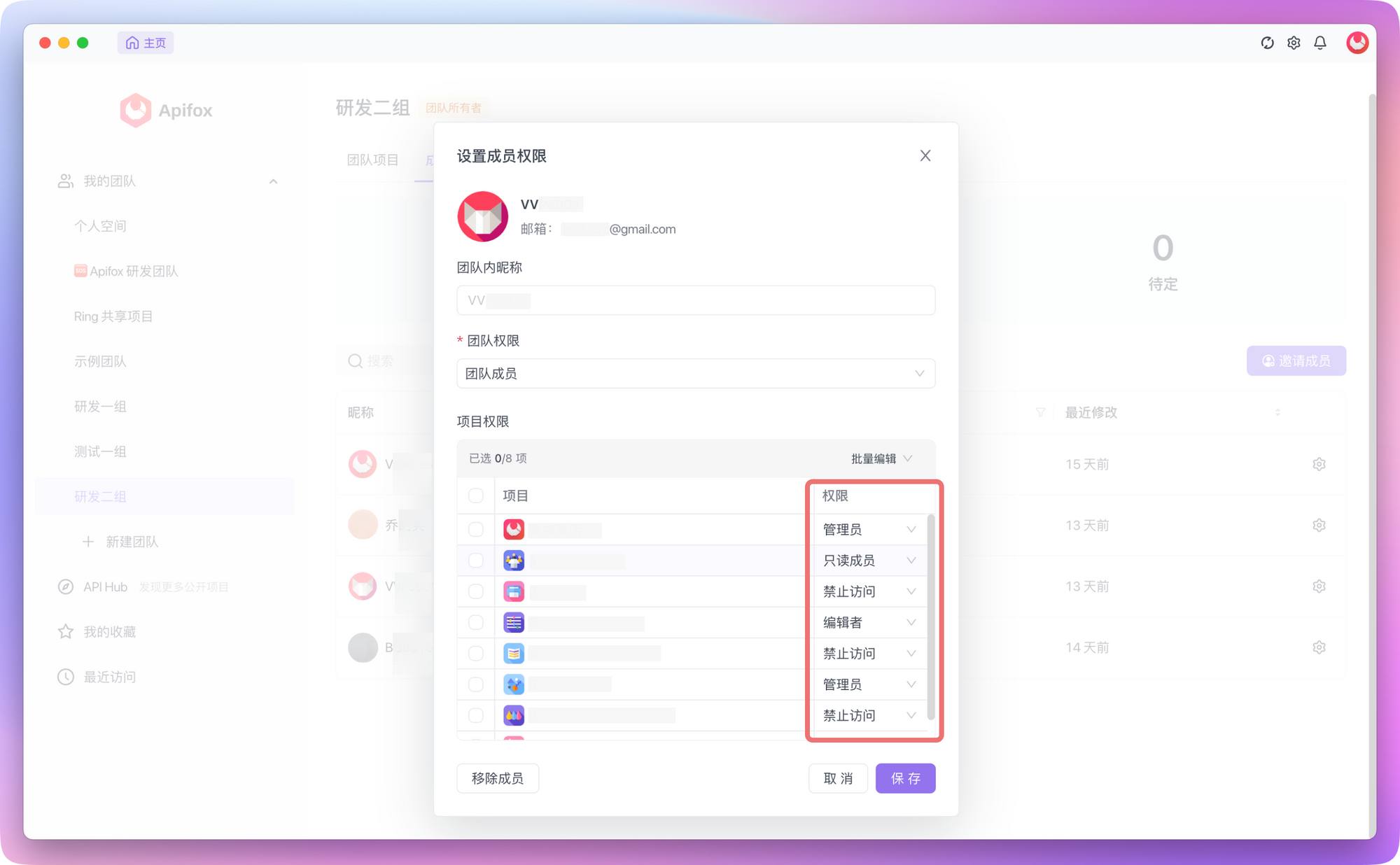The width and height of the screenshot is (1400, 865).
Task: Open permission dropdown for first project (管理员)
Action: (x=869, y=529)
